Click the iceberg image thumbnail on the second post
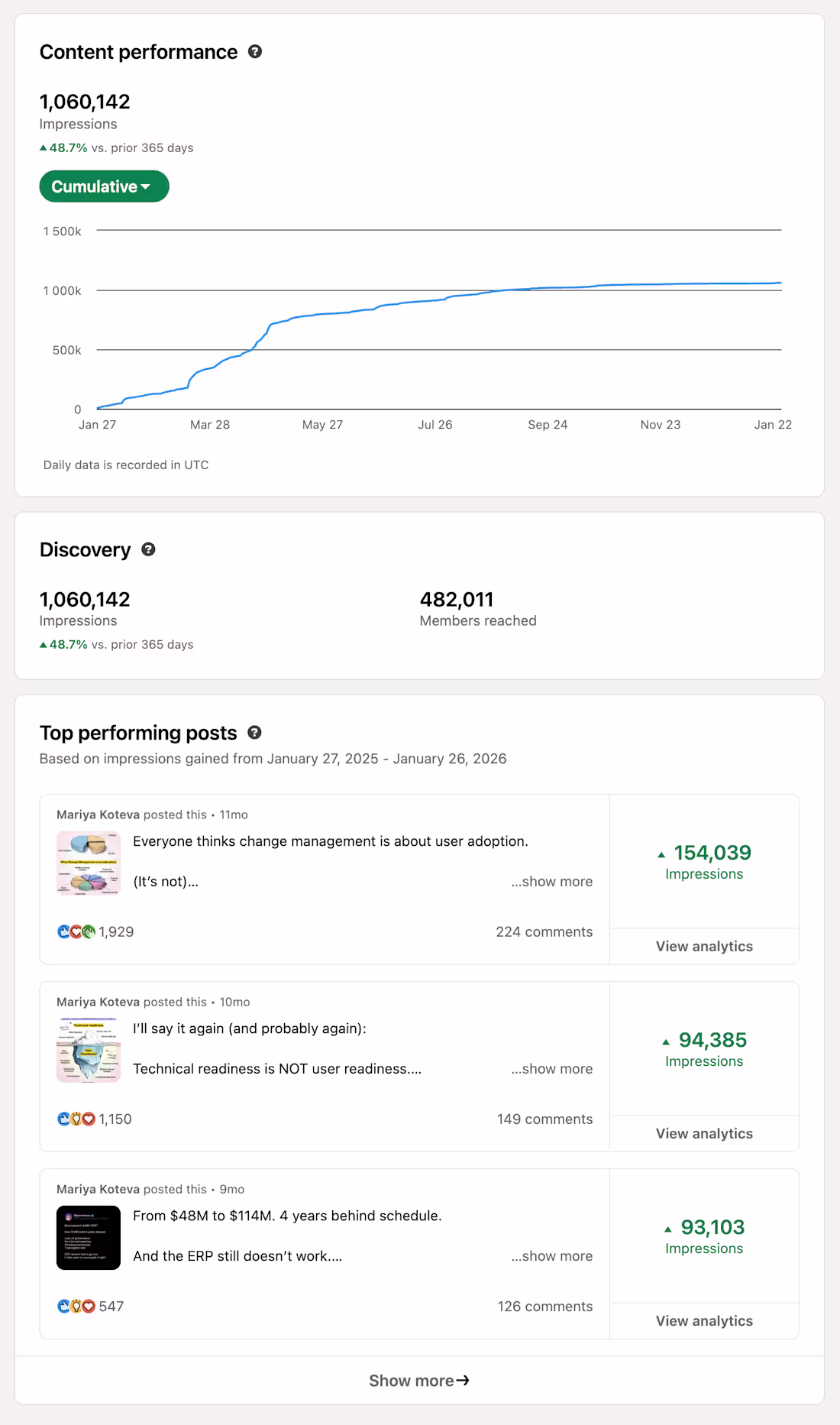The height and width of the screenshot is (1425, 840). (88, 1051)
